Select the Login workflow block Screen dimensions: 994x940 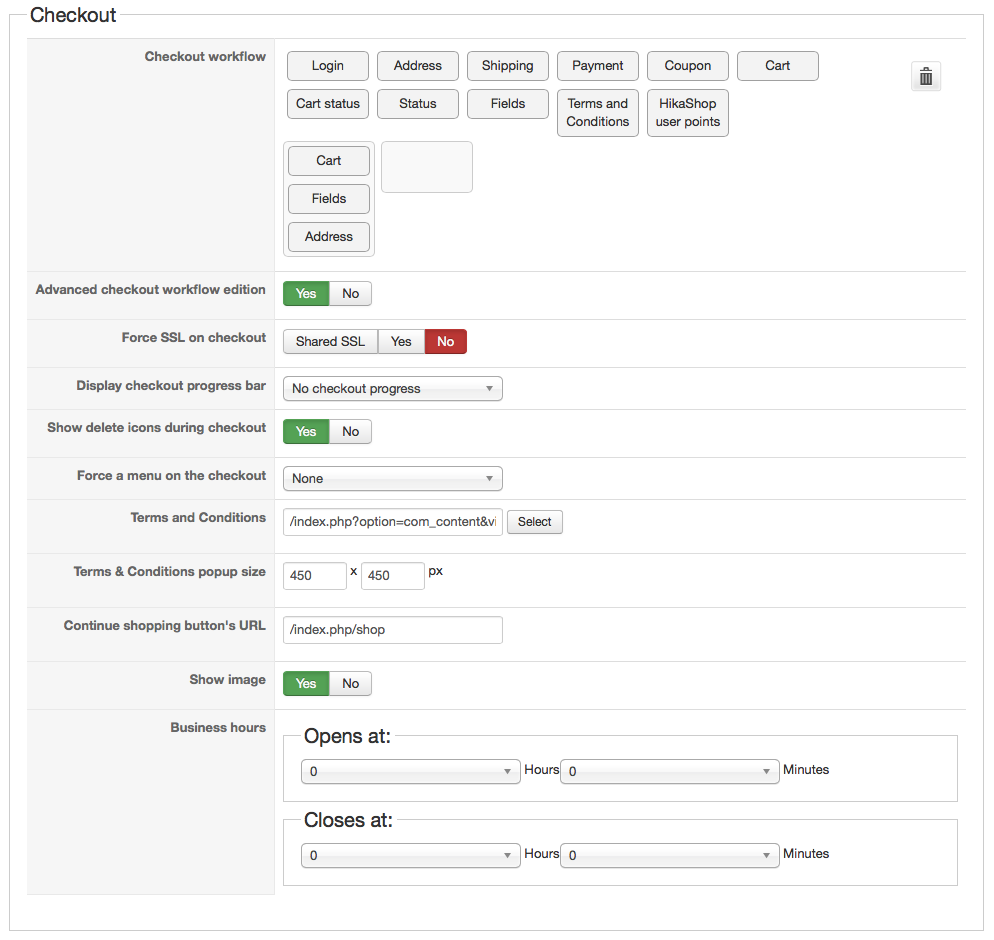(x=327, y=66)
